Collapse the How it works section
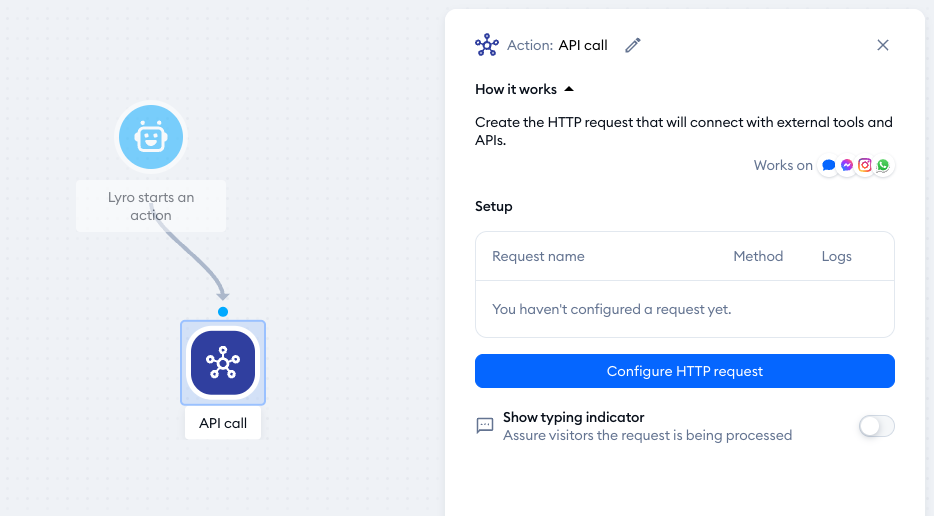 569,89
